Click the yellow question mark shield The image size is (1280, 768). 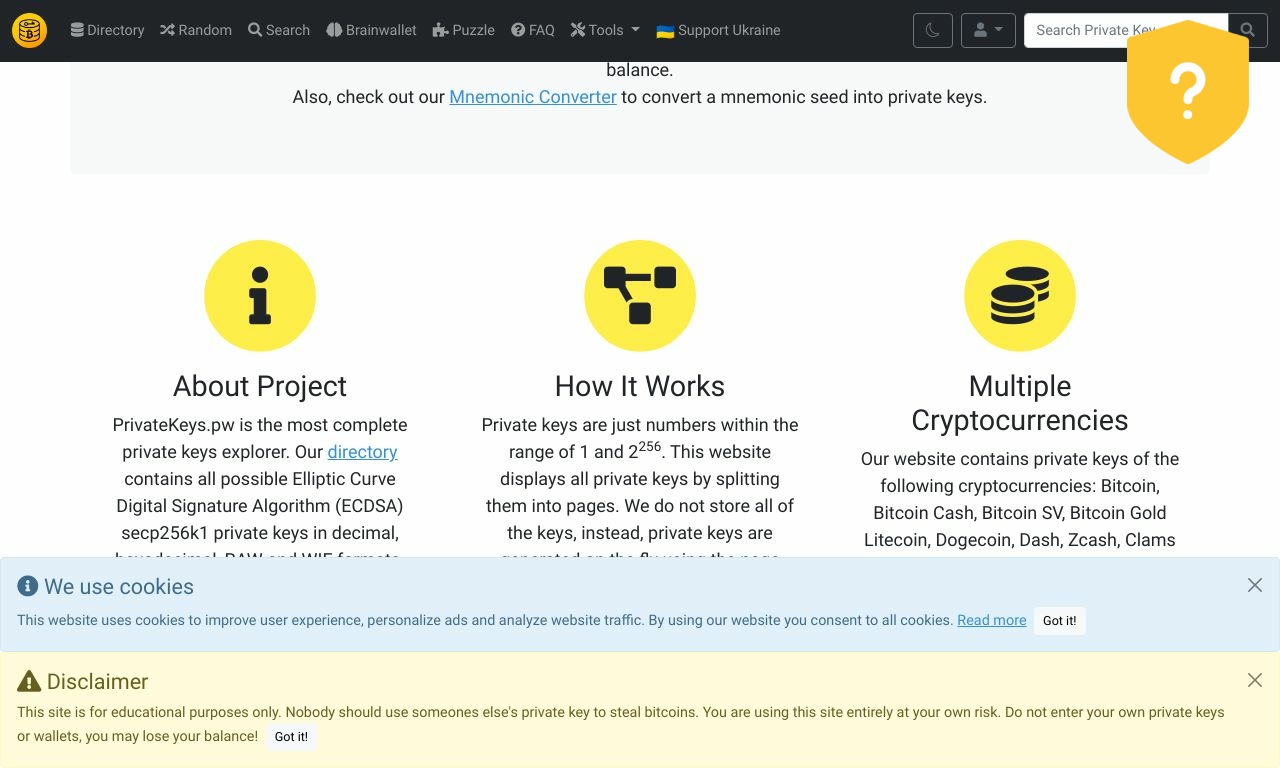coord(1188,91)
